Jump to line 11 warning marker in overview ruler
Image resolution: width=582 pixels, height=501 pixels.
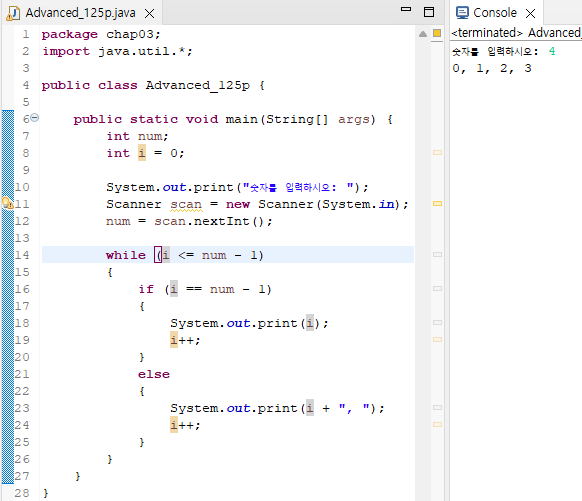[438, 203]
